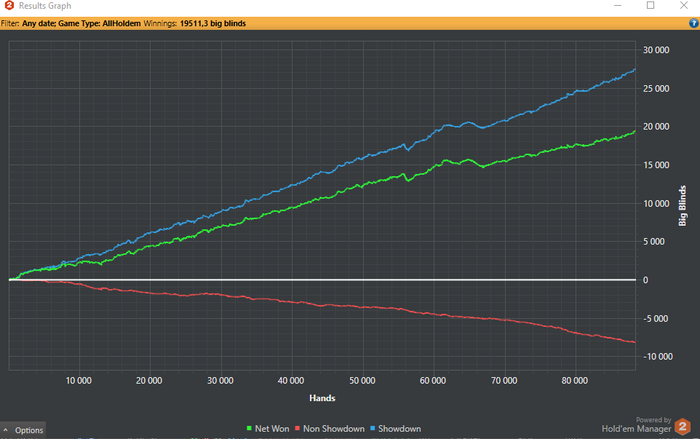Close the Results Graph window
700x439 pixels.
point(684,5)
